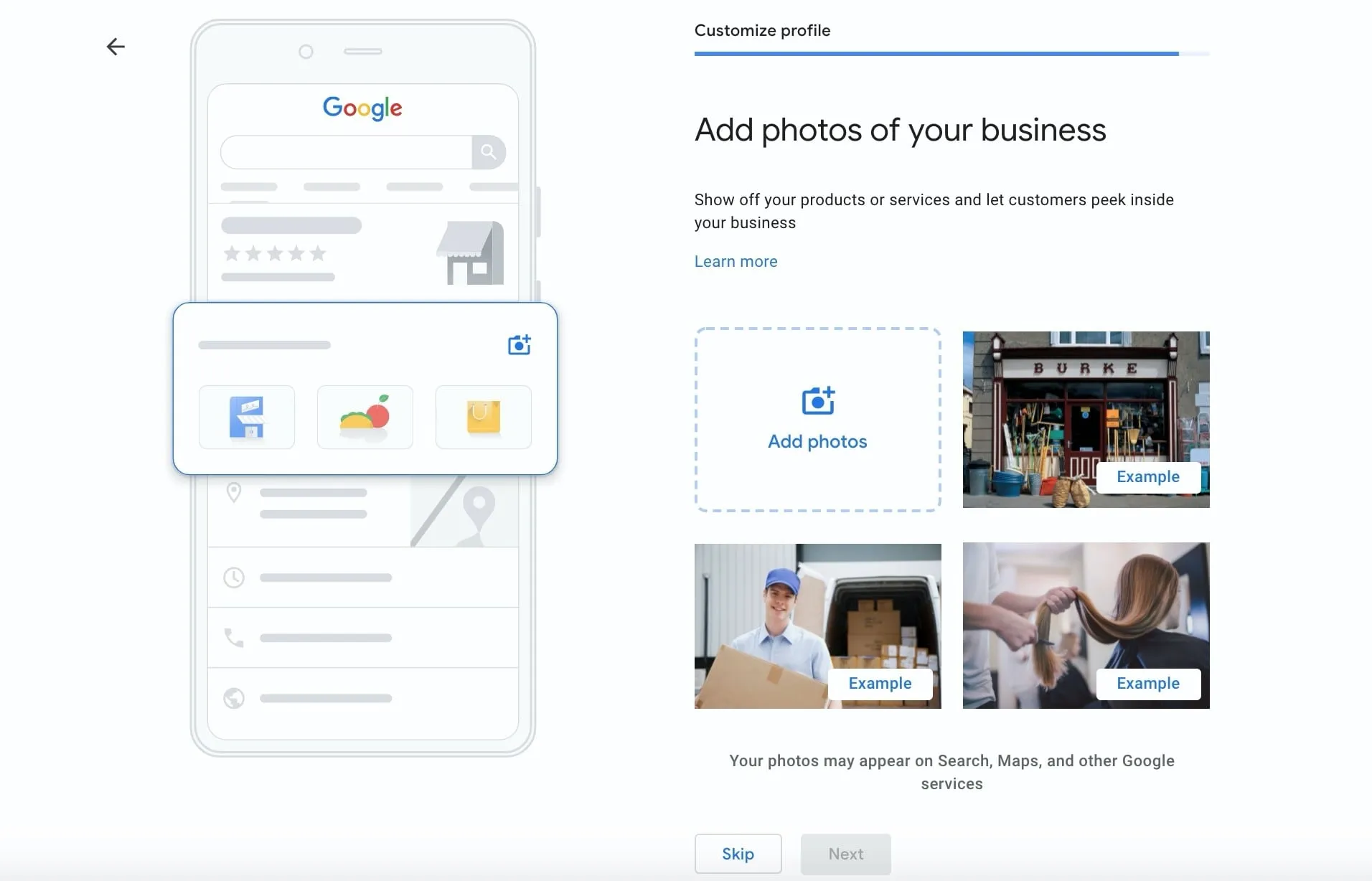Viewport: 1372px width, 881px height.
Task: Open the Burke hardware storefront example photo
Action: tap(1086, 420)
